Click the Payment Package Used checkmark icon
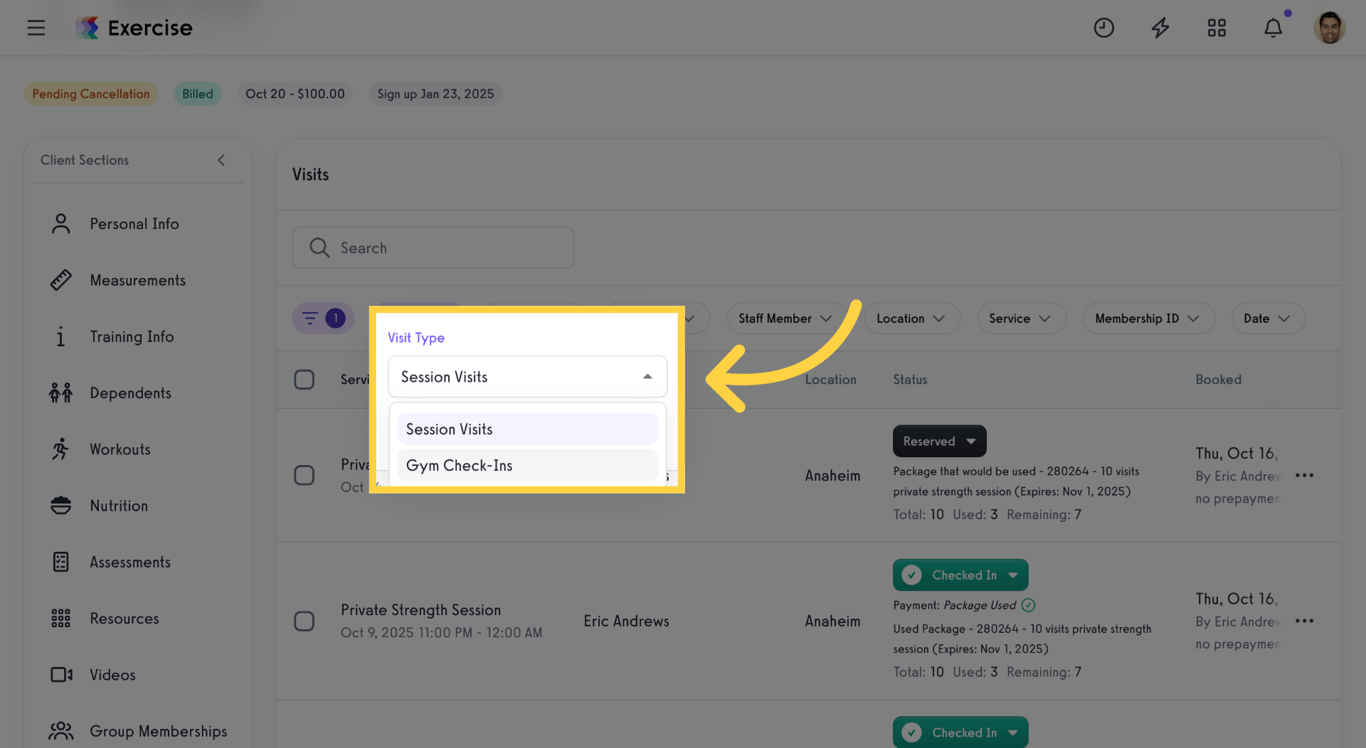The height and width of the screenshot is (748, 1366). 1028,605
